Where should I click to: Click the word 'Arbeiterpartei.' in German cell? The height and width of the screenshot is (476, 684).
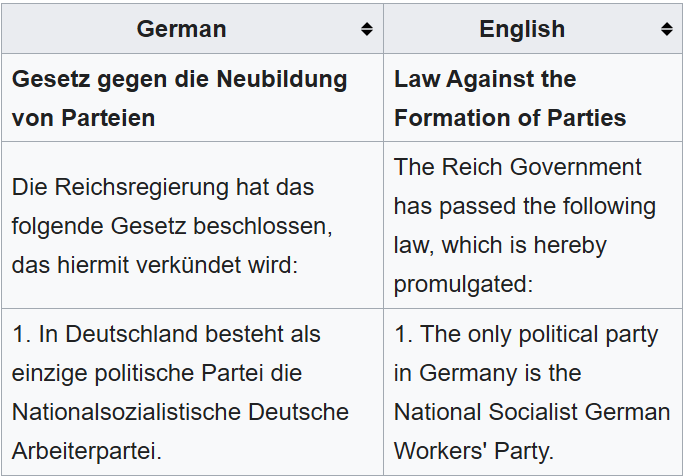[x=87, y=451]
